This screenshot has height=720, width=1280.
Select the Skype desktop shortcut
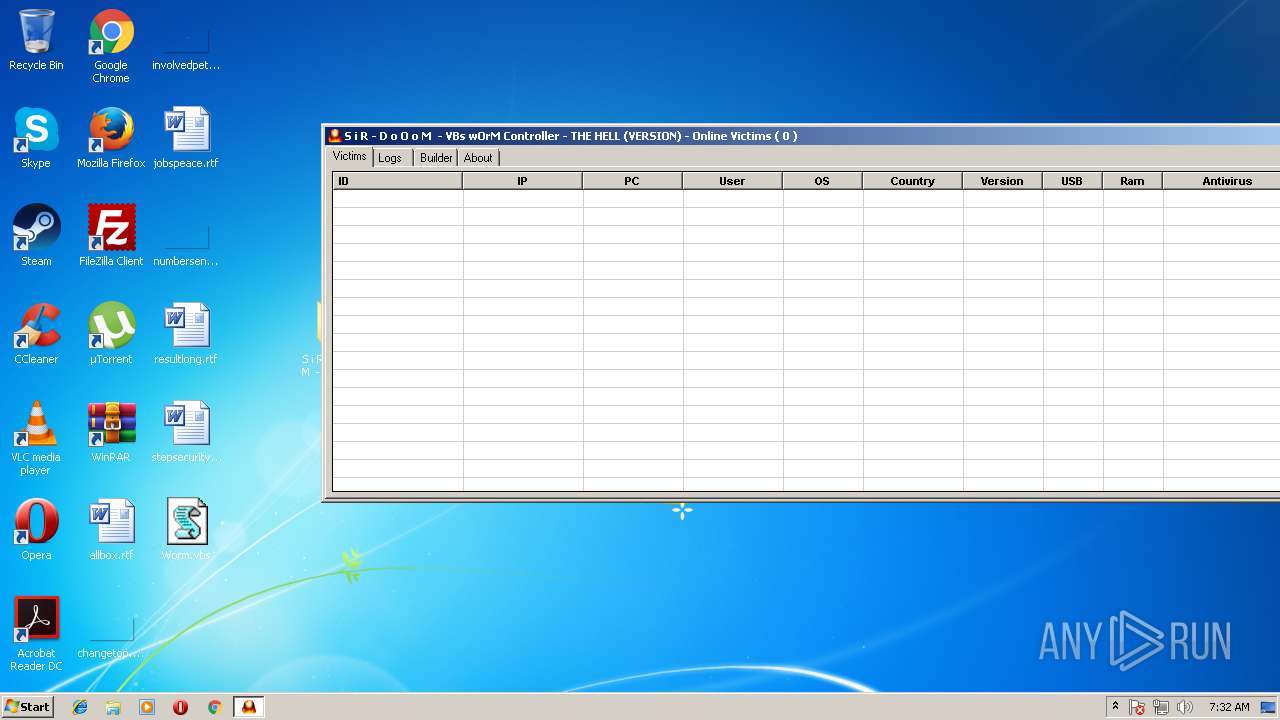tap(36, 138)
